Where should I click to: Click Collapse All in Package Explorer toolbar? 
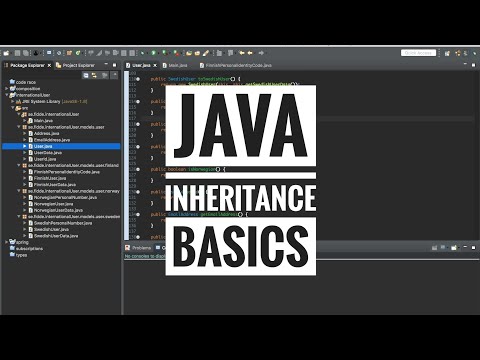click(86, 75)
